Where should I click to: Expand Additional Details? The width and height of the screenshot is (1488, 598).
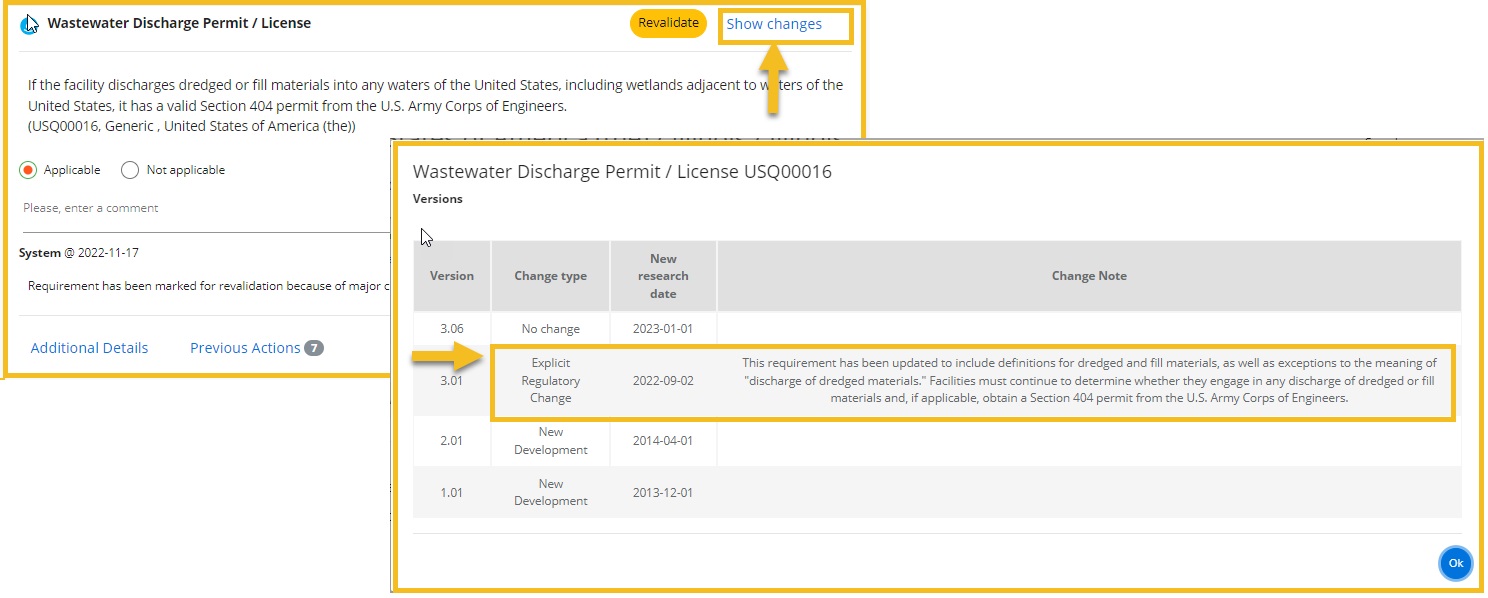pyautogui.click(x=89, y=348)
